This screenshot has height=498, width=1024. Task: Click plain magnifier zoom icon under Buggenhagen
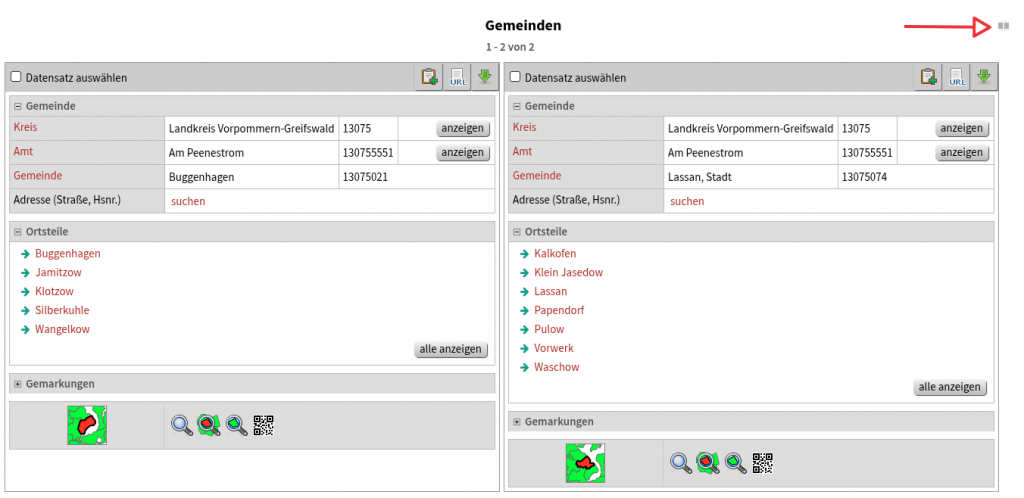(181, 425)
